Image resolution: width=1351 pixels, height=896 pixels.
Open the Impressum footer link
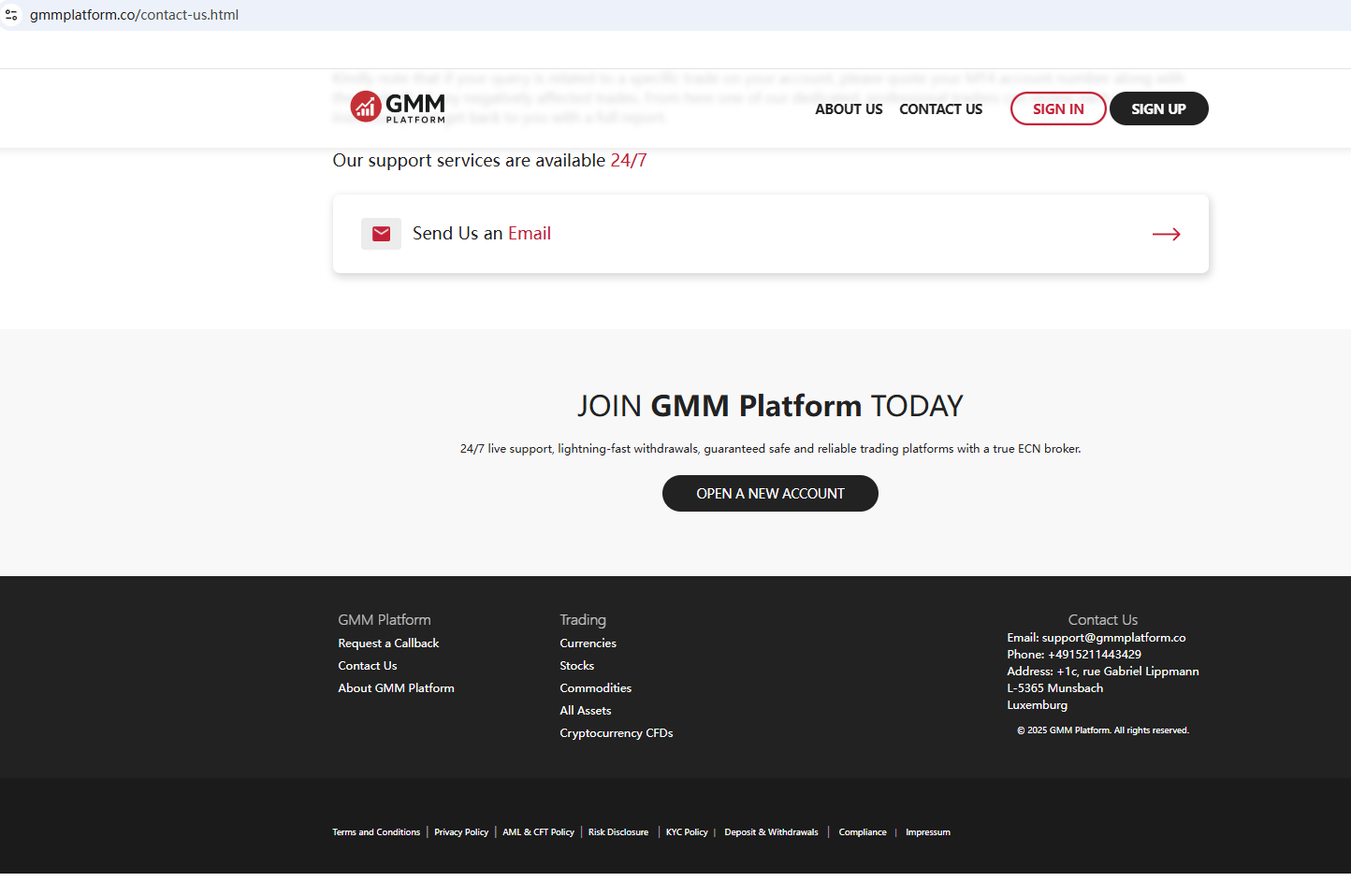click(927, 832)
